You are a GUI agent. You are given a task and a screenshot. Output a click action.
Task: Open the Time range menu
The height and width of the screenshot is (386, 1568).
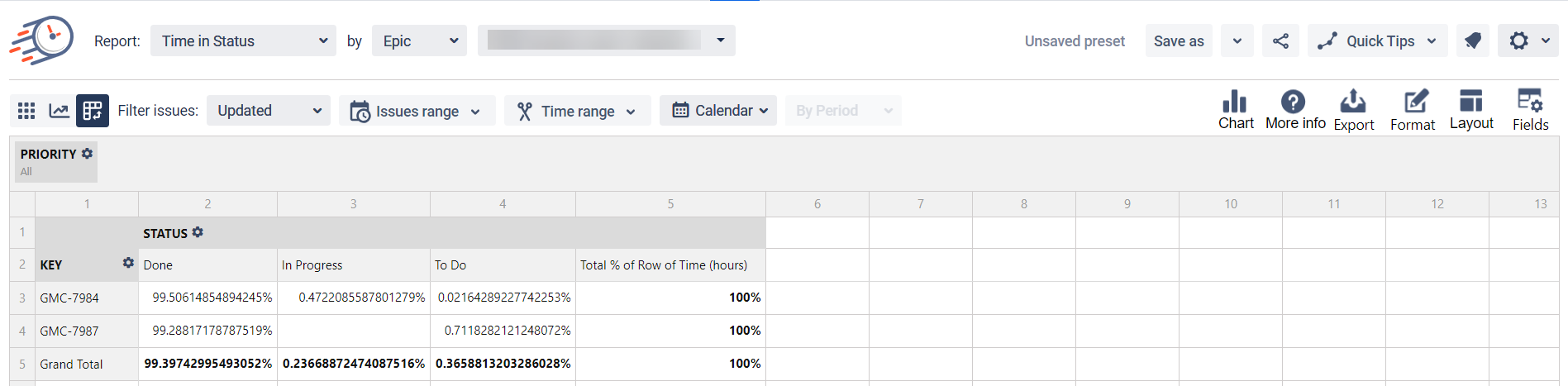point(577,111)
